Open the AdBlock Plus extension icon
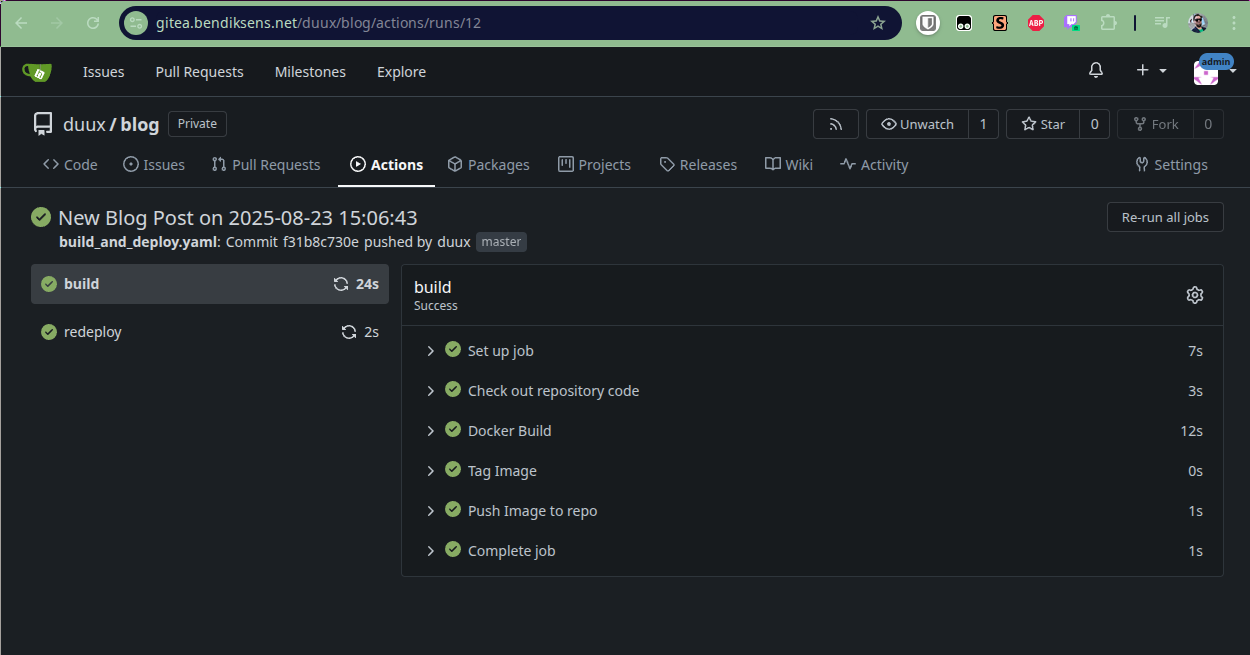The width and height of the screenshot is (1250, 655). 1036,23
